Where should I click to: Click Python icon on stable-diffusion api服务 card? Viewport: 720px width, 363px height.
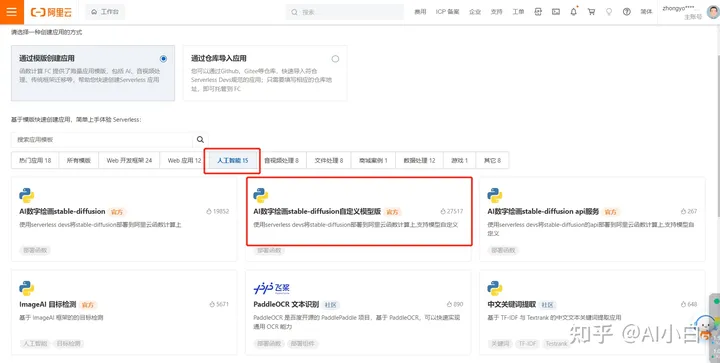pyautogui.click(x=495, y=195)
